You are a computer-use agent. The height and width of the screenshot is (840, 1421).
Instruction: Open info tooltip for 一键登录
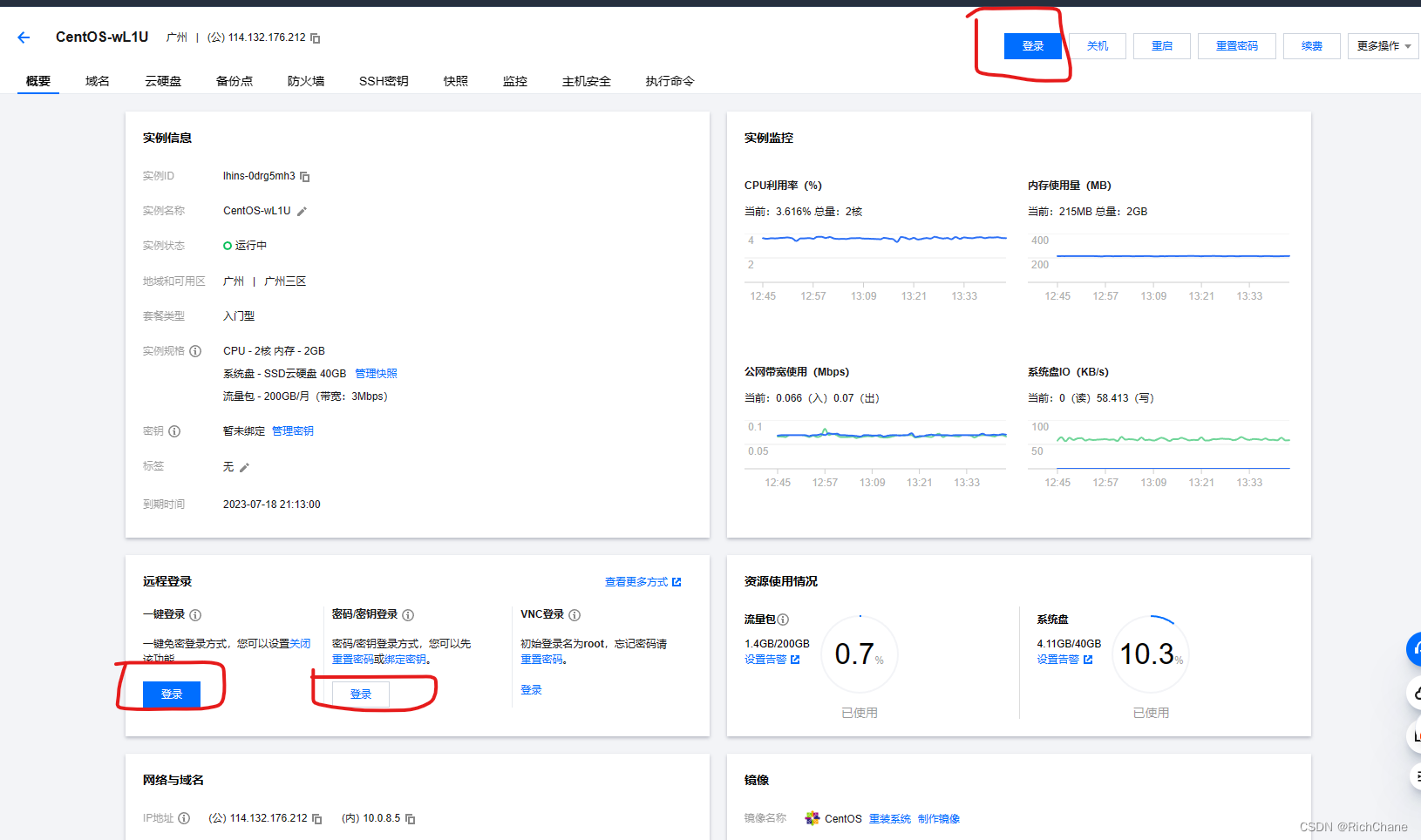(x=195, y=615)
